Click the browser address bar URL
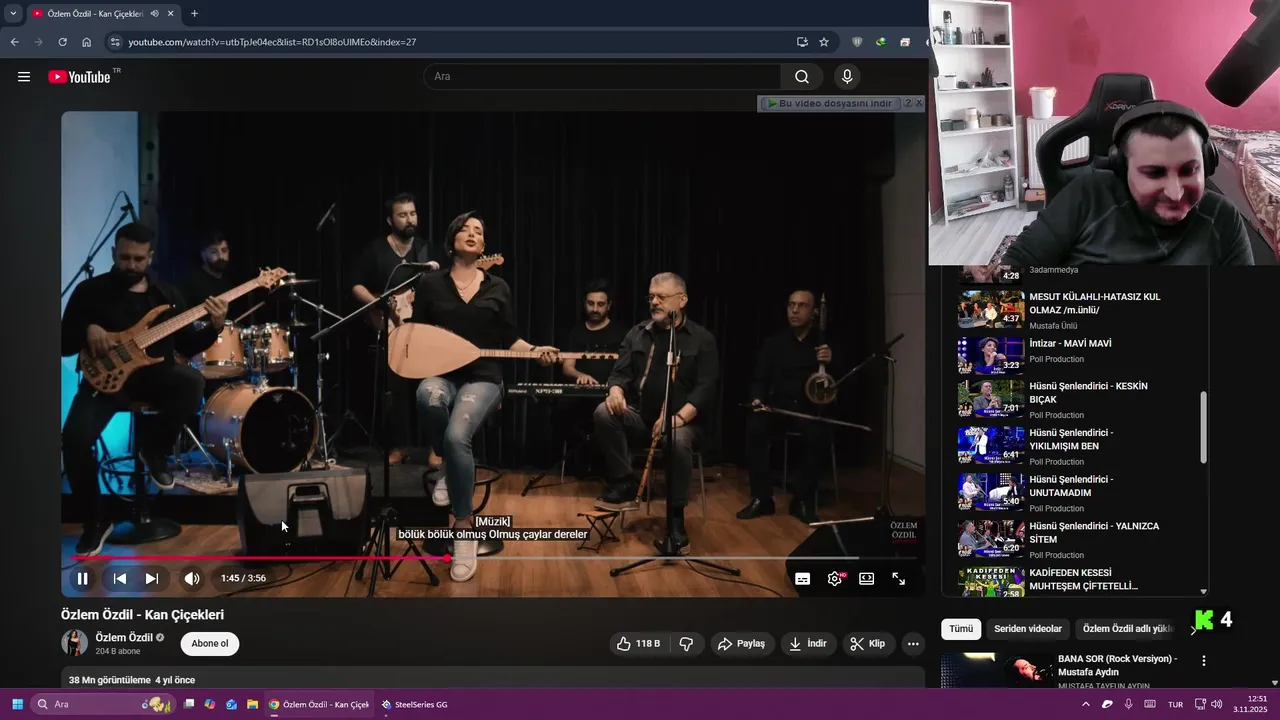The image size is (1280, 720). [272, 42]
